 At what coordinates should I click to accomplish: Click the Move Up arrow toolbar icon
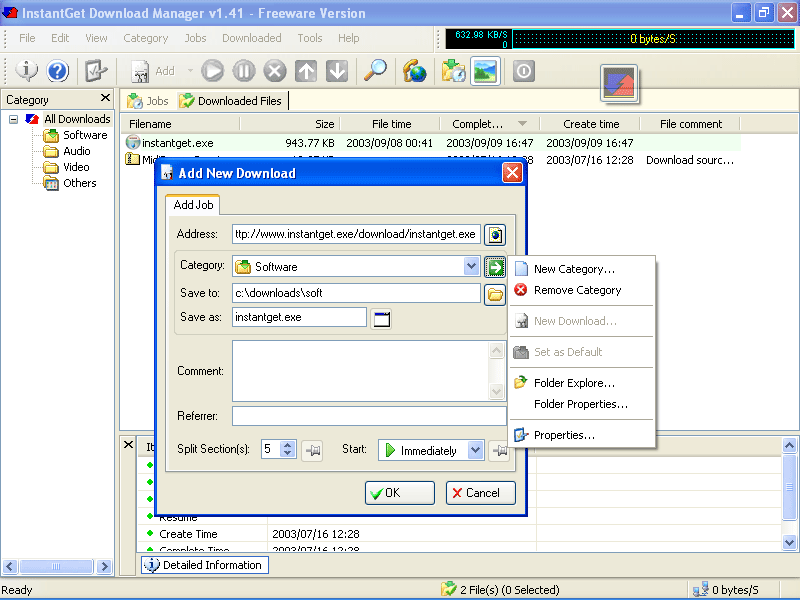[x=306, y=70]
